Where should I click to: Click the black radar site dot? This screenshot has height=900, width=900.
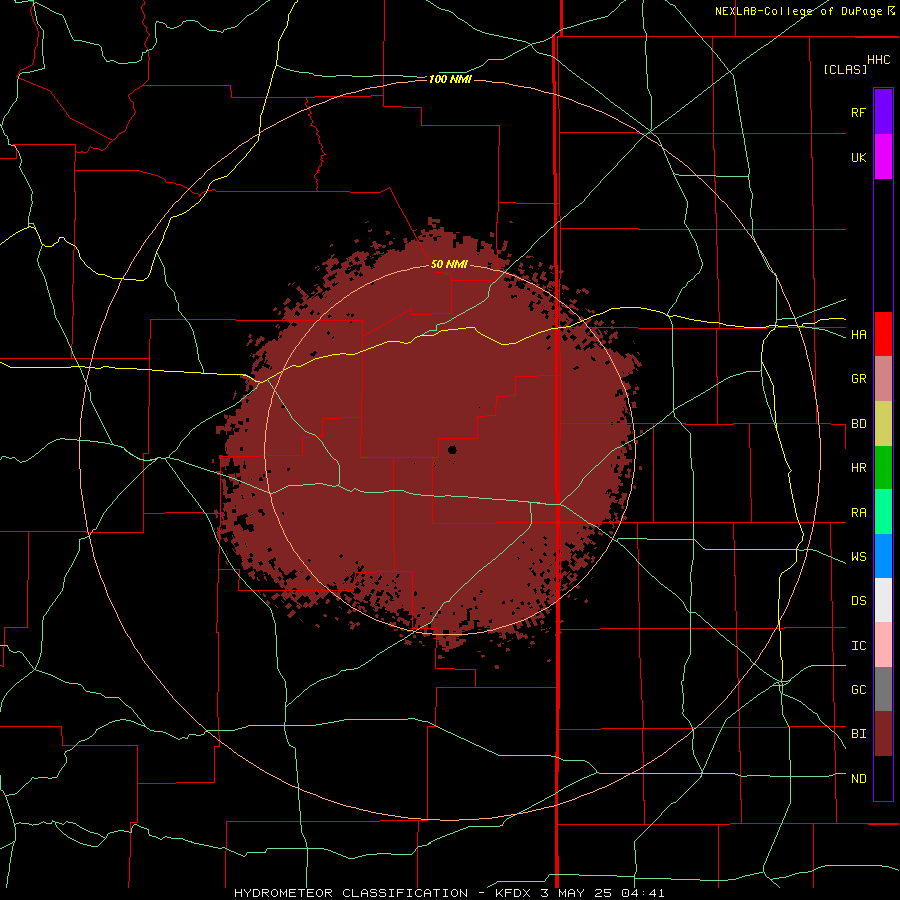click(452, 449)
